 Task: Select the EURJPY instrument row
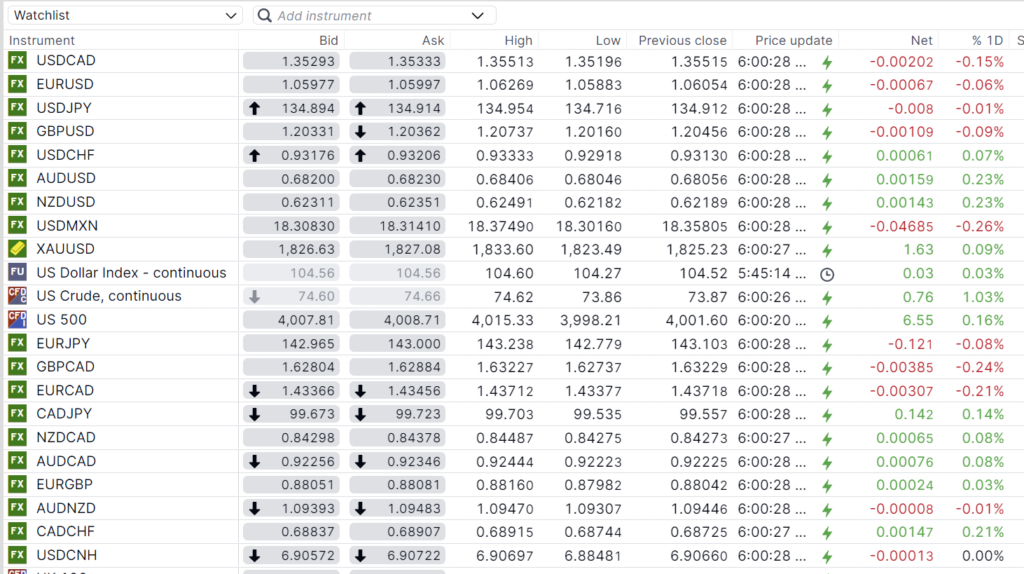(64, 343)
